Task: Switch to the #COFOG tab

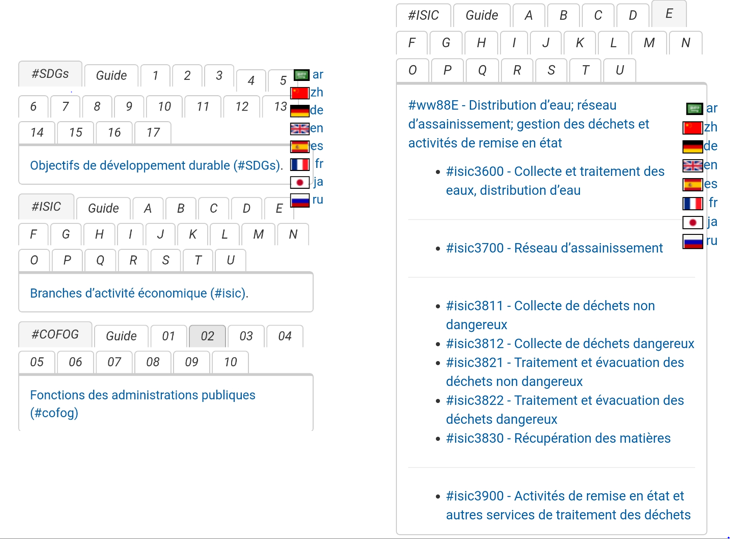Action: [x=55, y=335]
